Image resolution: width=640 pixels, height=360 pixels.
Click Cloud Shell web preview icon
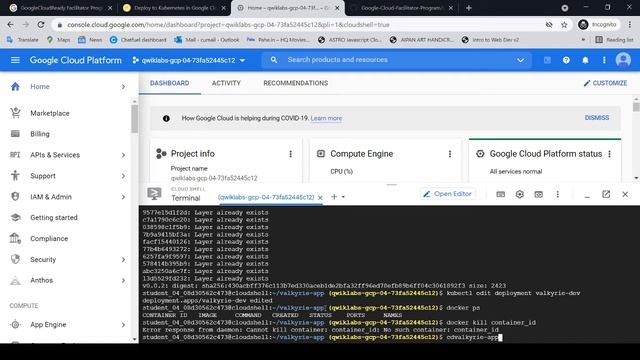(x=538, y=194)
